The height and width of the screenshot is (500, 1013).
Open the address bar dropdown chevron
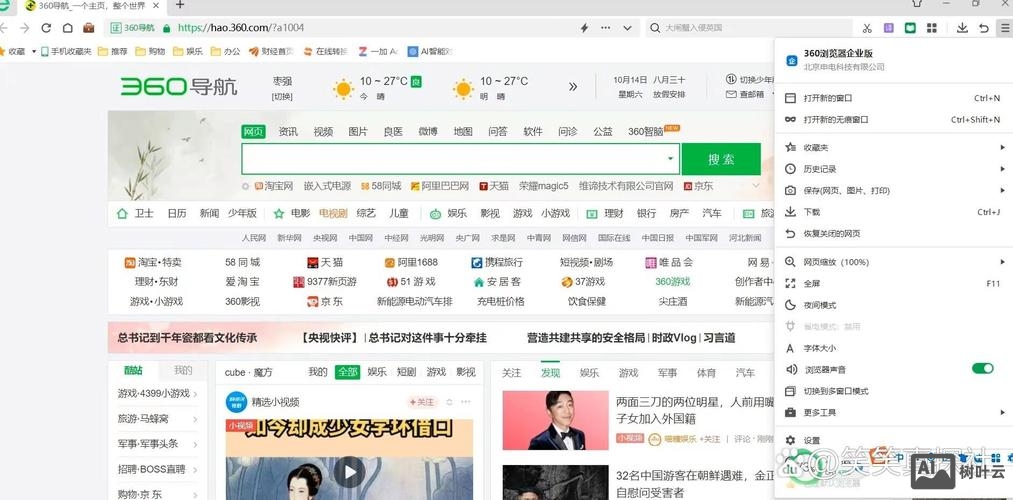tap(627, 28)
